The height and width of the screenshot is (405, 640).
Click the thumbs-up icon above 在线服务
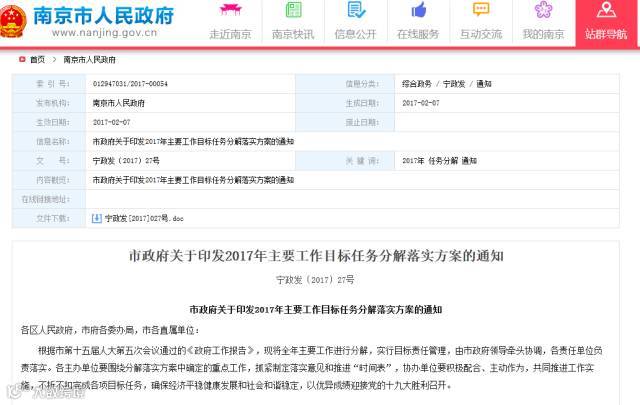[x=419, y=10]
